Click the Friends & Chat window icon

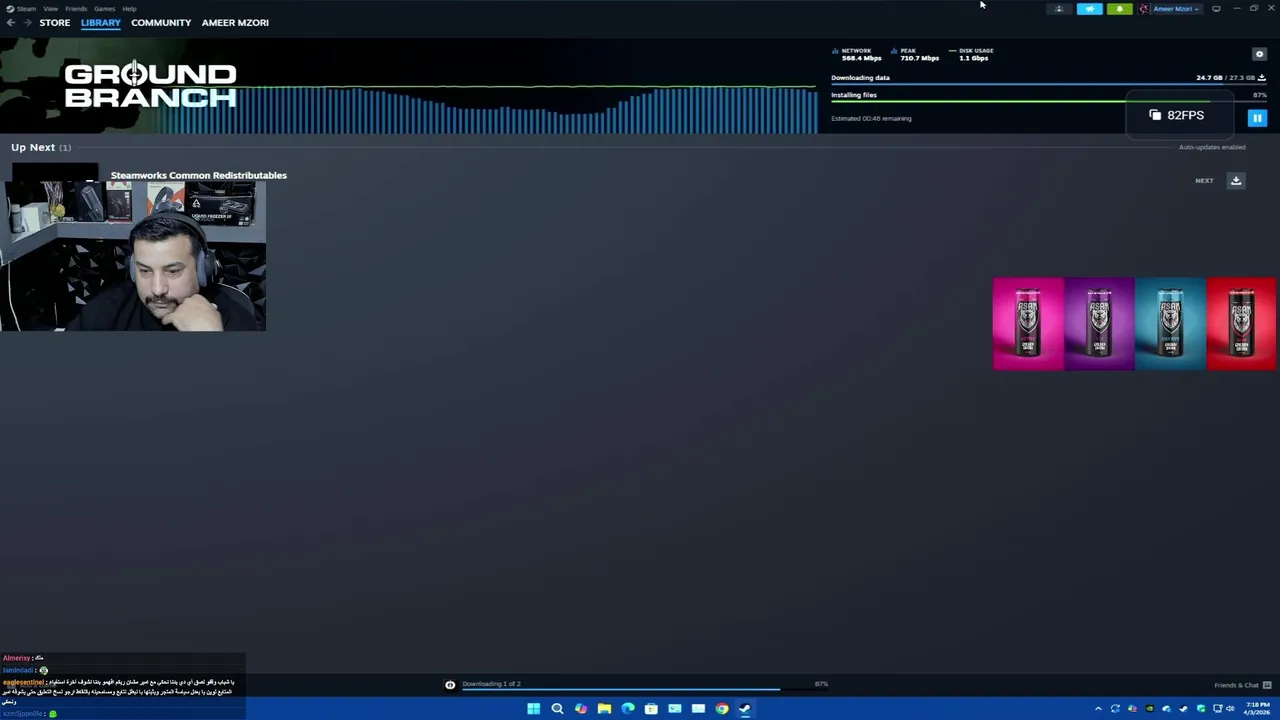1267,685
